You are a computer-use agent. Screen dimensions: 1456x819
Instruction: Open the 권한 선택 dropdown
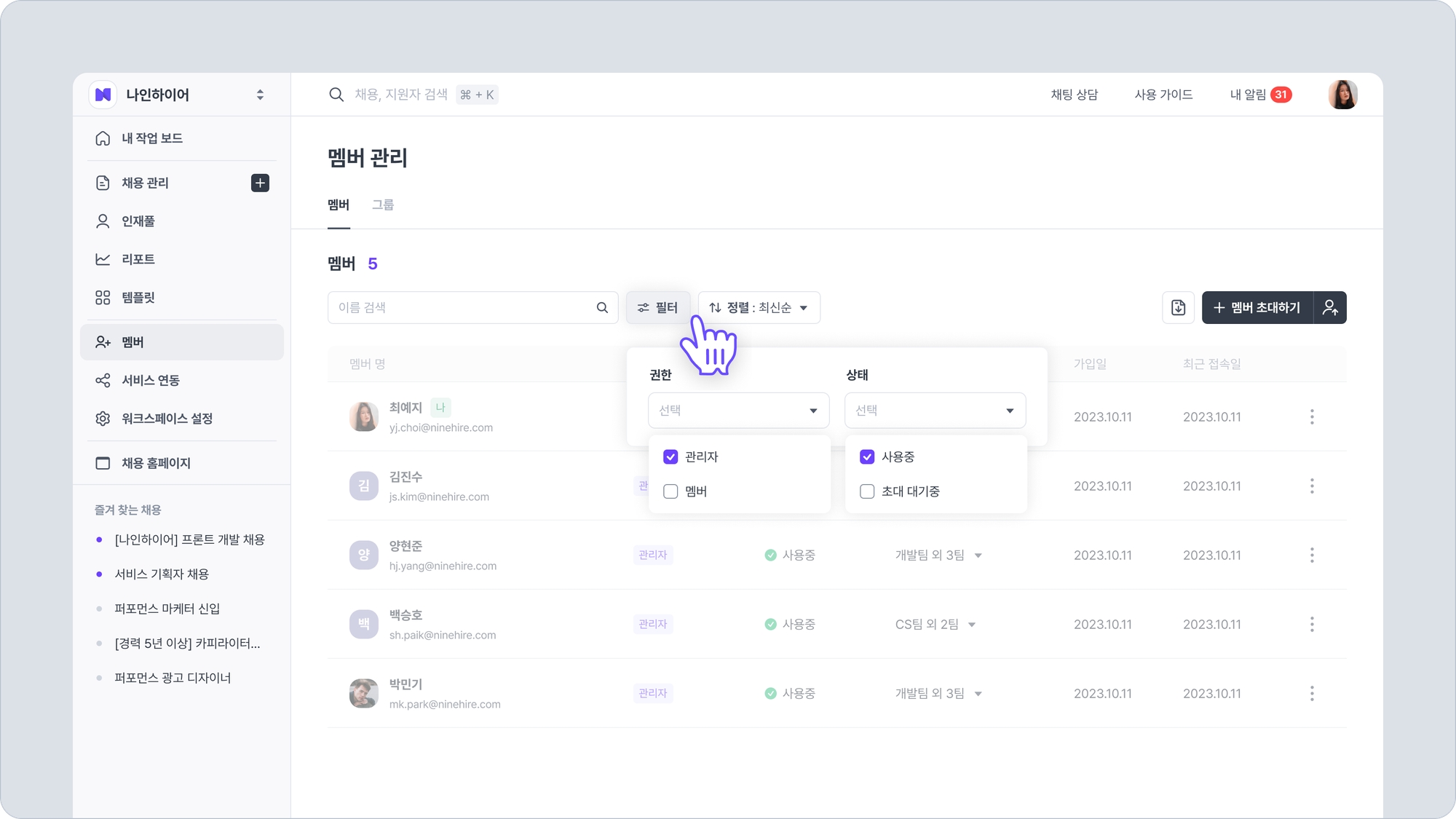tap(738, 411)
